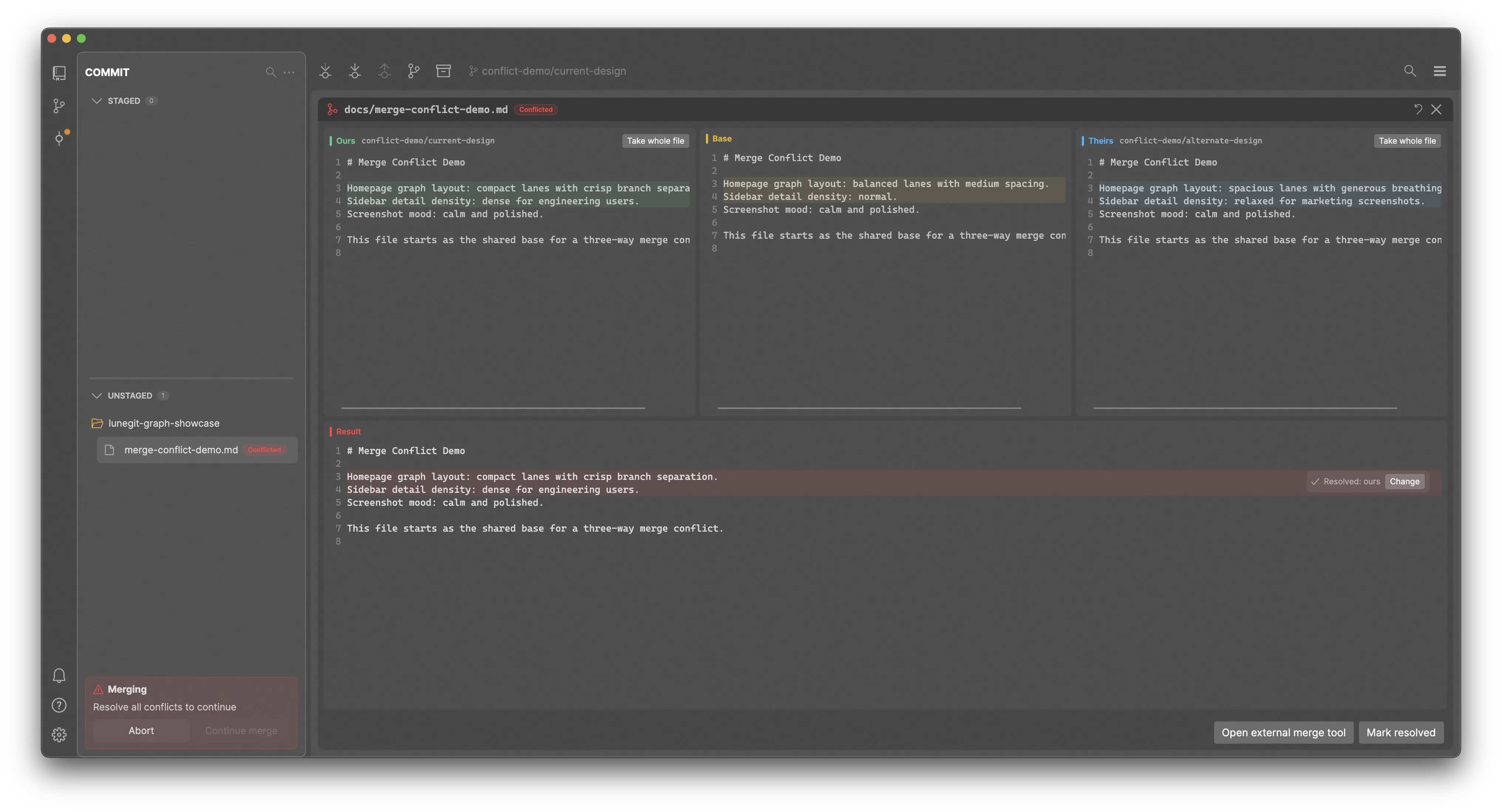Viewport: 1502px width, 812px height.
Task: Click Continue merge button
Action: tap(241, 731)
